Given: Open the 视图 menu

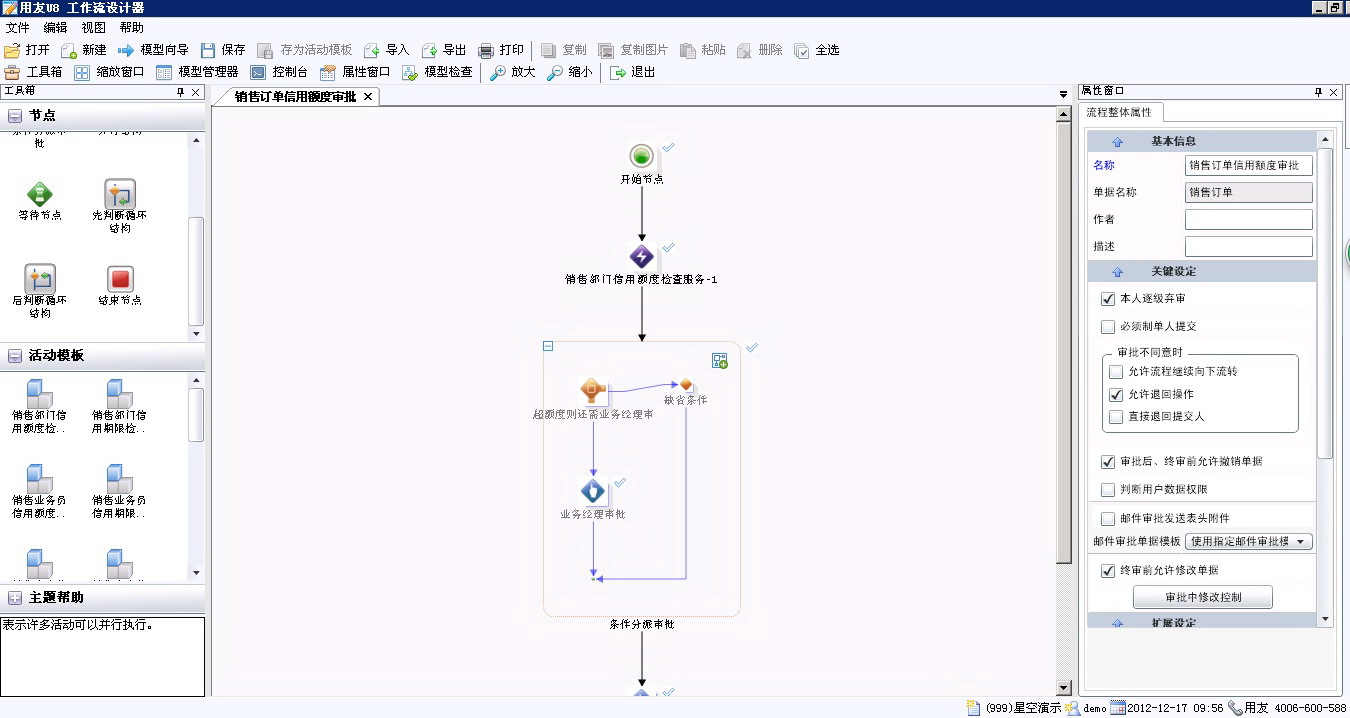Looking at the screenshot, I should click(93, 28).
